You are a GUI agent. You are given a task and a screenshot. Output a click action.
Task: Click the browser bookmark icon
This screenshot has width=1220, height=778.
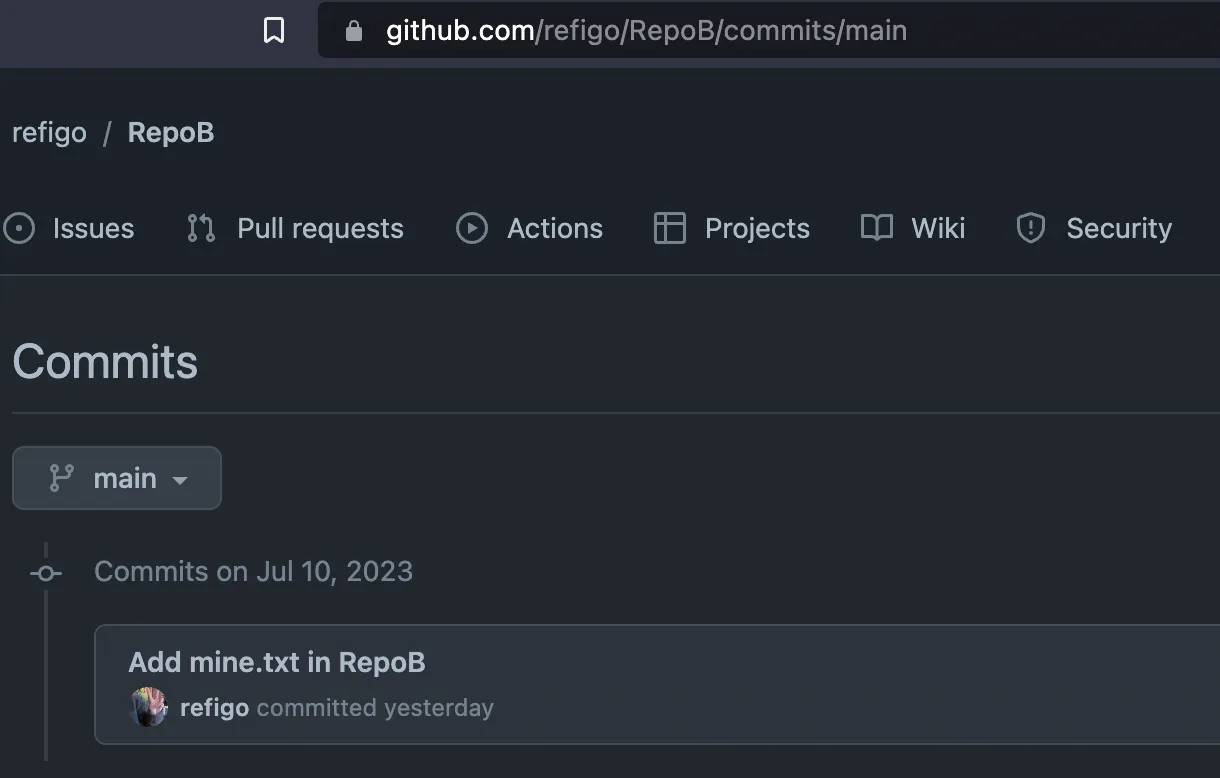(x=274, y=30)
